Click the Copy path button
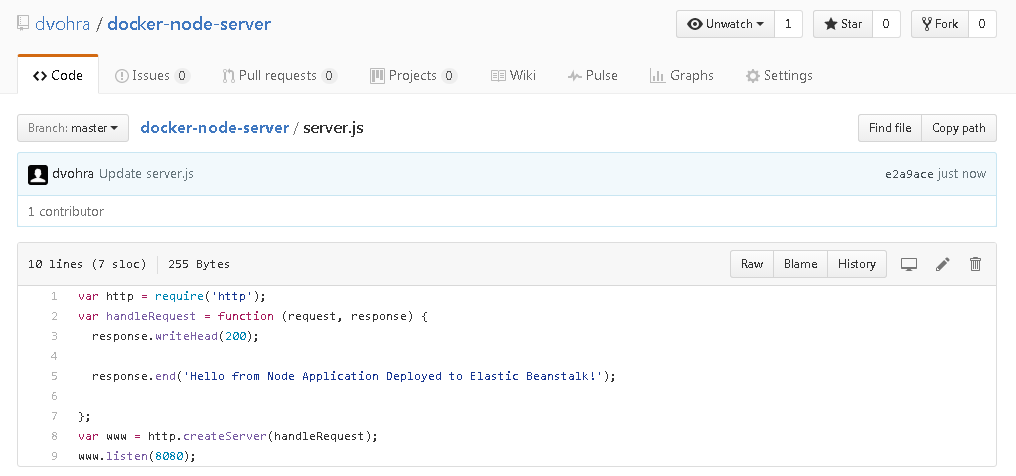The height and width of the screenshot is (476, 1016). coord(958,128)
